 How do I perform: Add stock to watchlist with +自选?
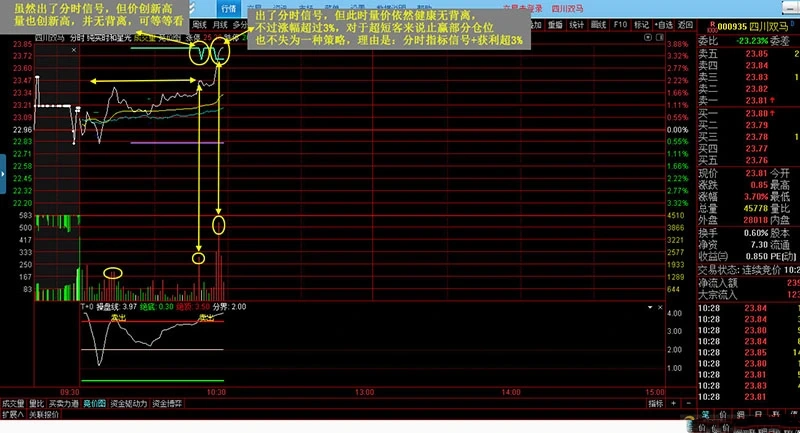pos(664,24)
